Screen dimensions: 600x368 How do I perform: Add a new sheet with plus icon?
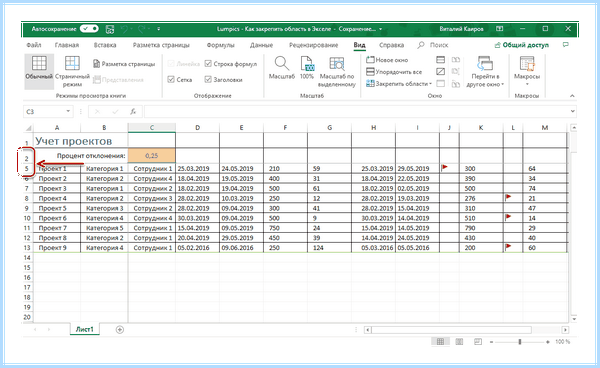[119, 329]
